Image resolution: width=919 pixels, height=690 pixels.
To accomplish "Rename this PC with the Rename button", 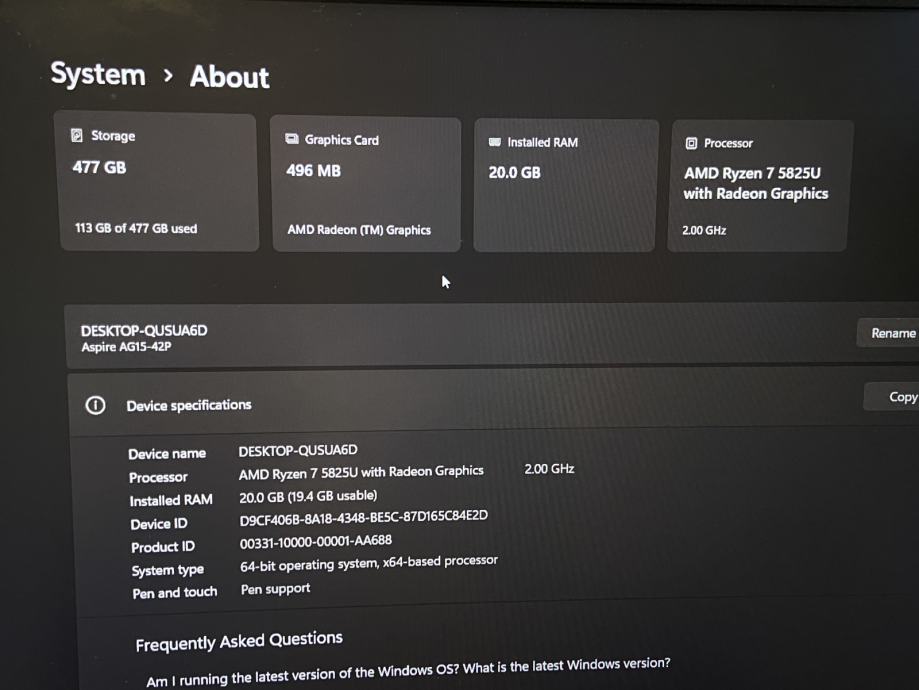I will (889, 333).
